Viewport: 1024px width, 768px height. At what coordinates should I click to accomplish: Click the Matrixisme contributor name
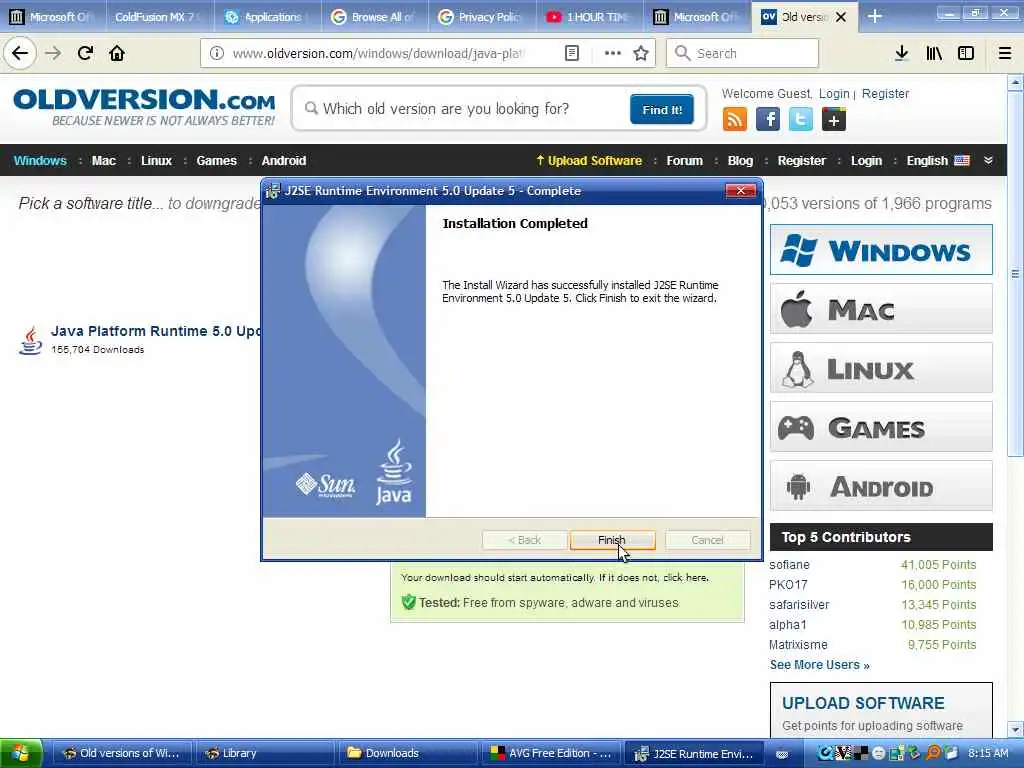(x=798, y=645)
